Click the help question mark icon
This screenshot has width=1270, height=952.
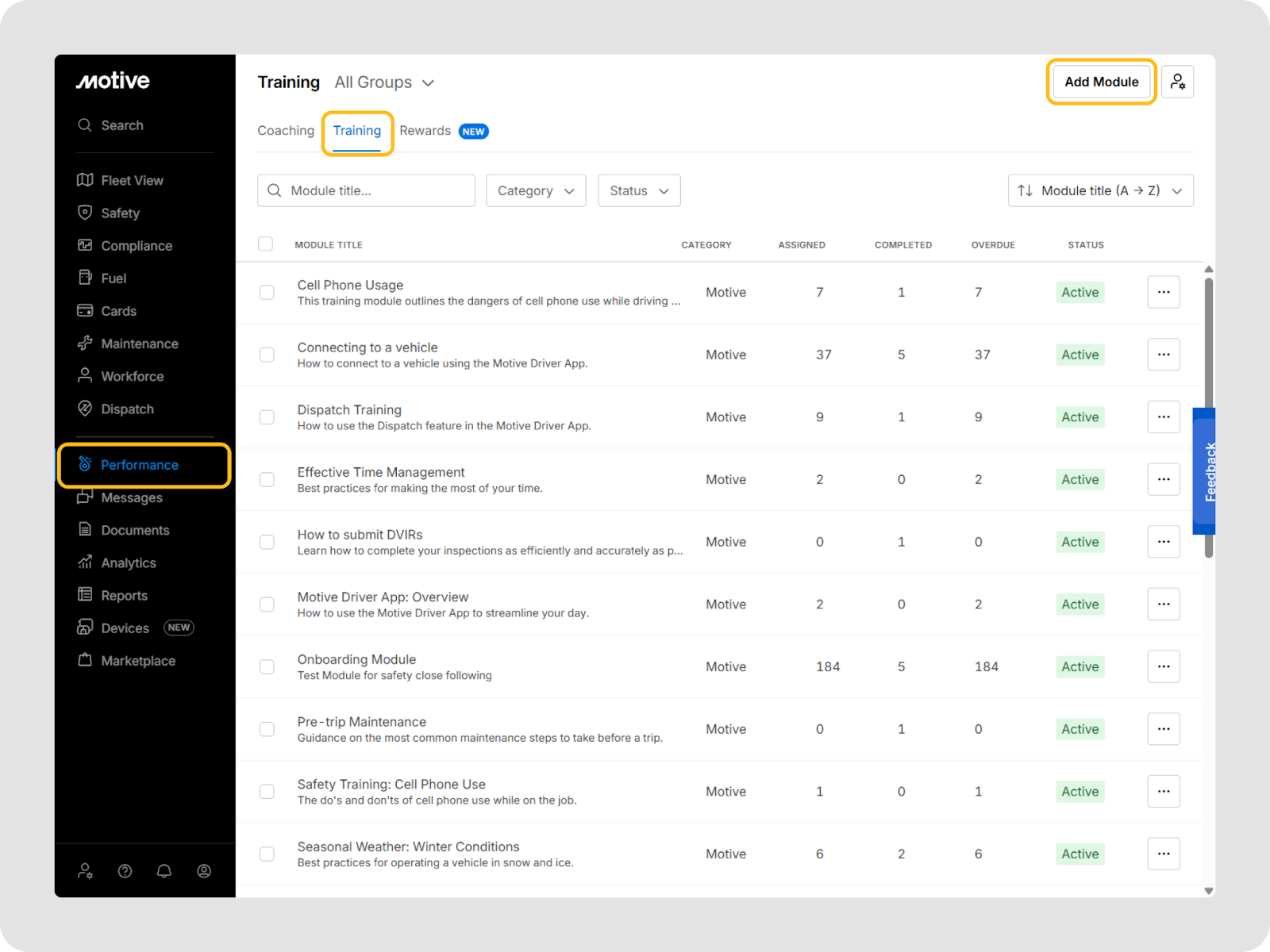125,871
